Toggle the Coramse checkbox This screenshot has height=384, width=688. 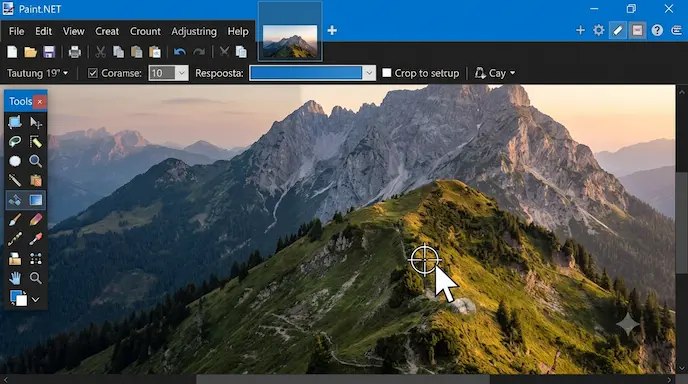93,73
